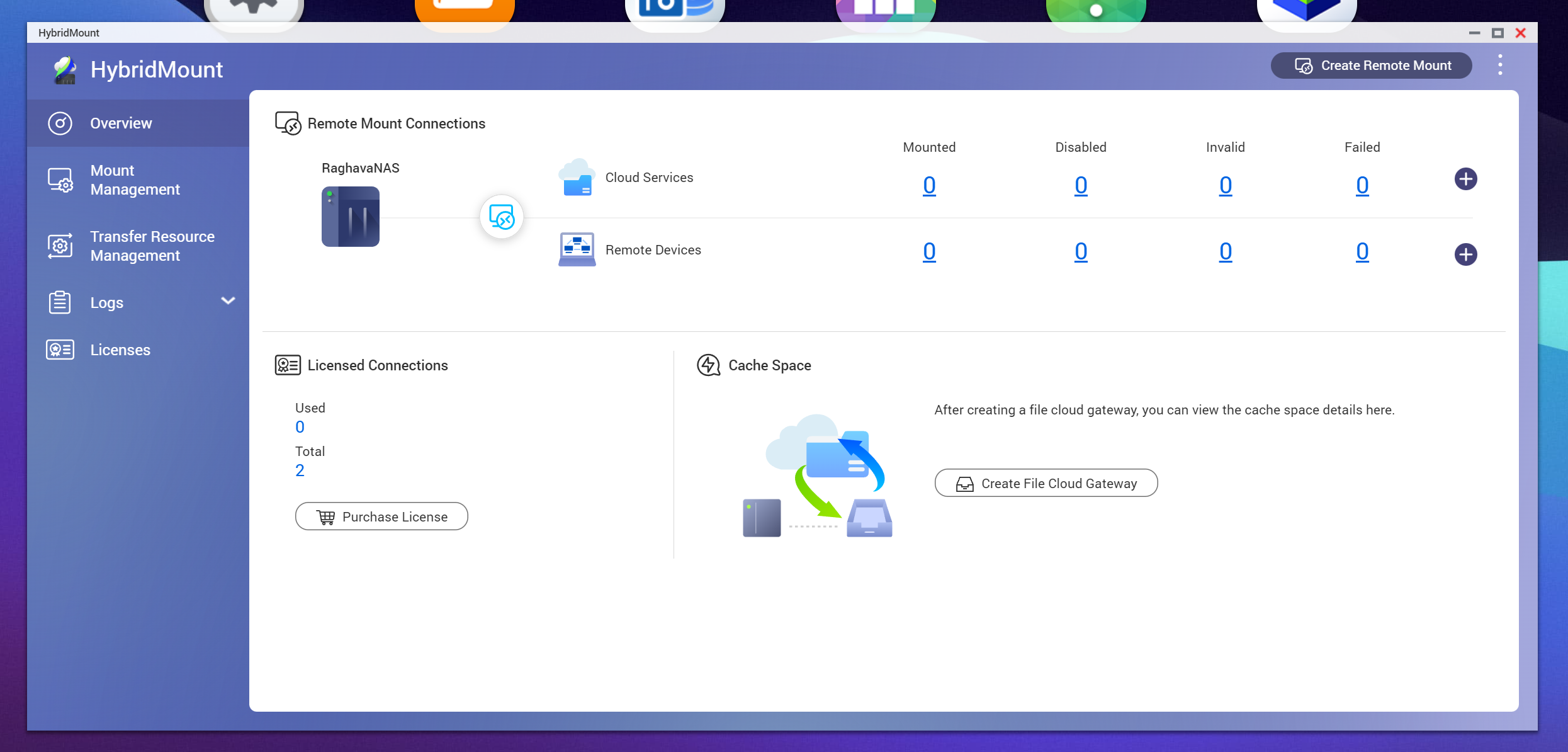Open Remote Devices Disabled count link
Viewport: 1568px width, 752px height.
1081,251
